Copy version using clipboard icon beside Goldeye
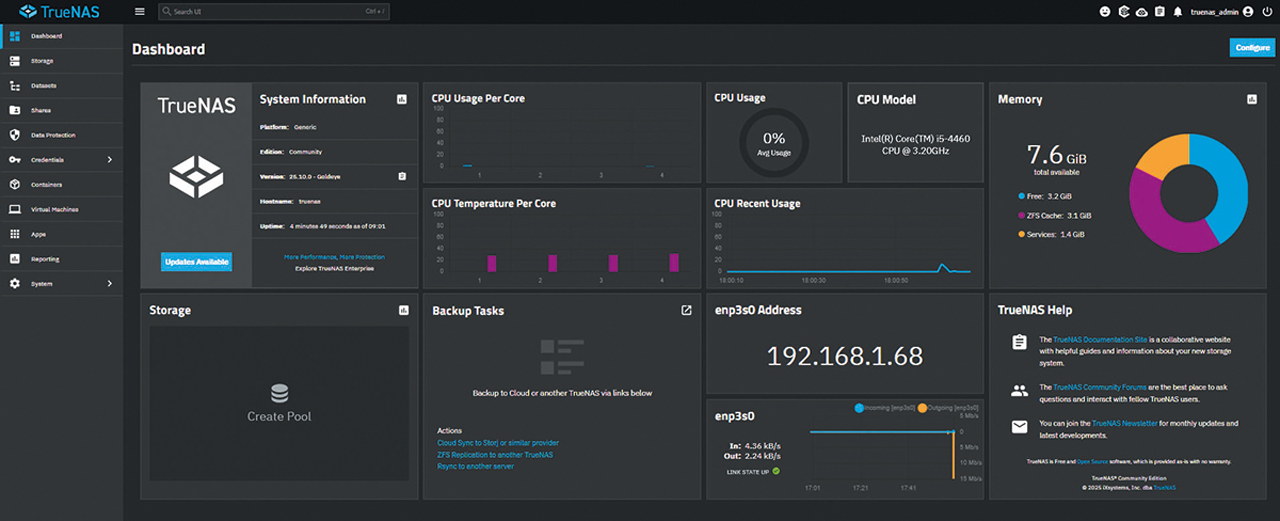The height and width of the screenshot is (521, 1280). point(402,176)
